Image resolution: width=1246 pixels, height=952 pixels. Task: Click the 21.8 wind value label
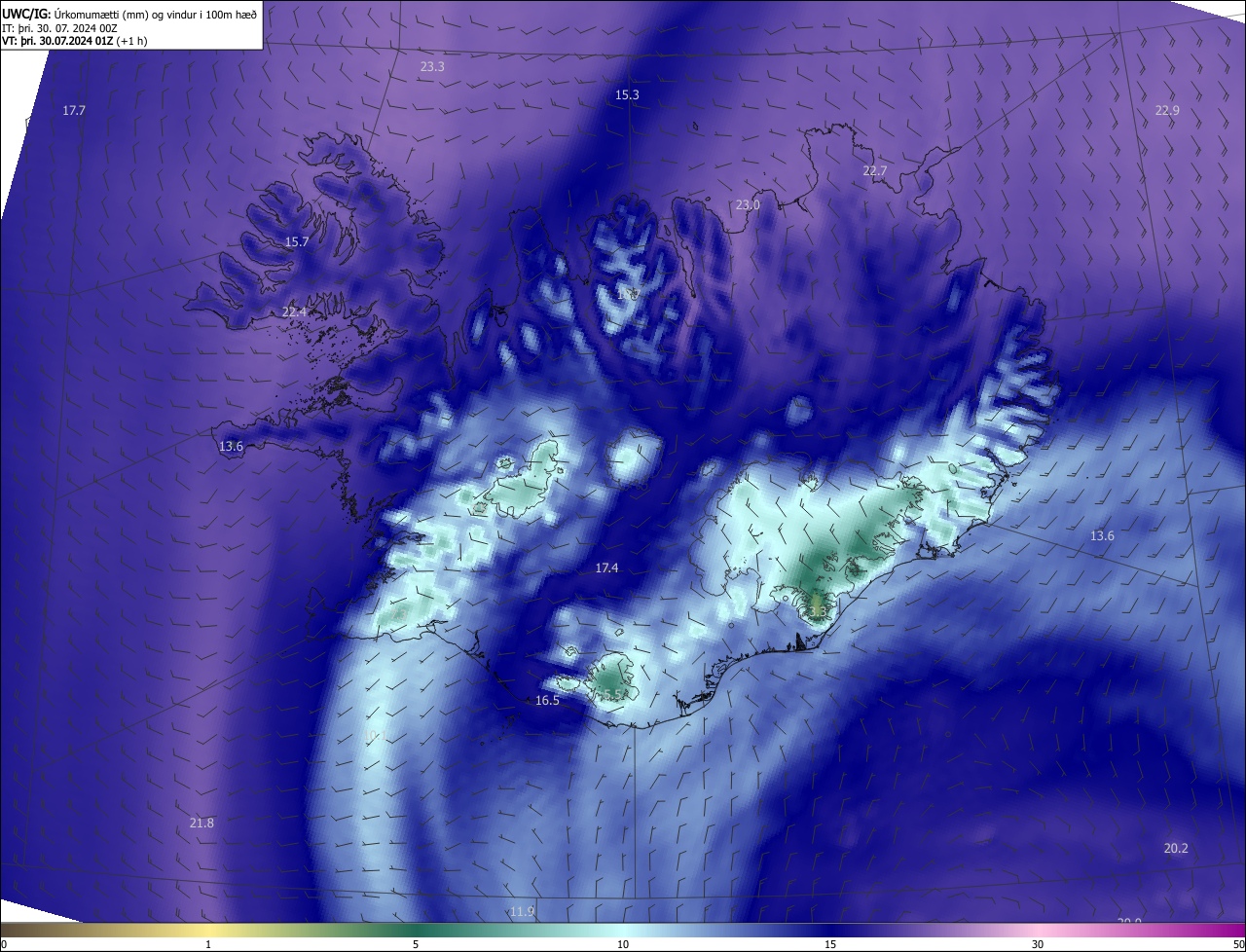click(202, 824)
